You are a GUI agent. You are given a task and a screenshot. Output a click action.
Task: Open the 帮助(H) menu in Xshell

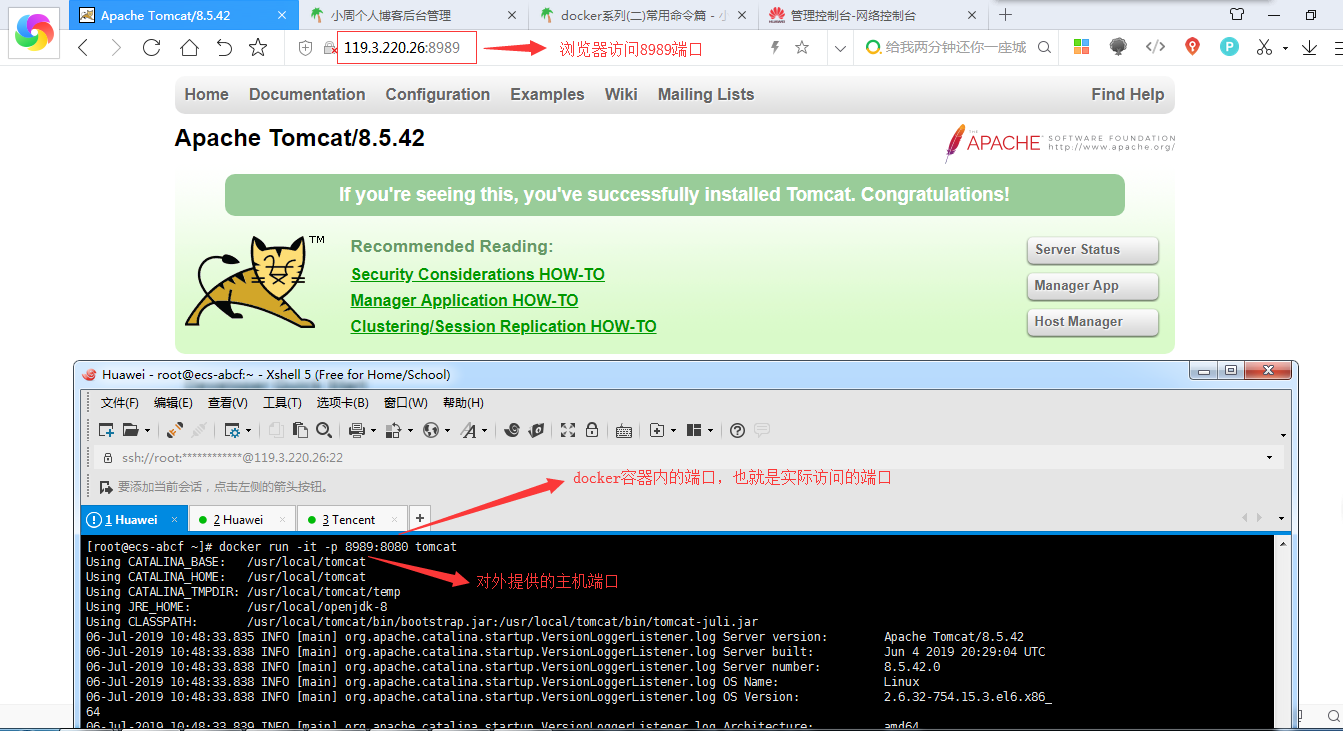point(463,403)
